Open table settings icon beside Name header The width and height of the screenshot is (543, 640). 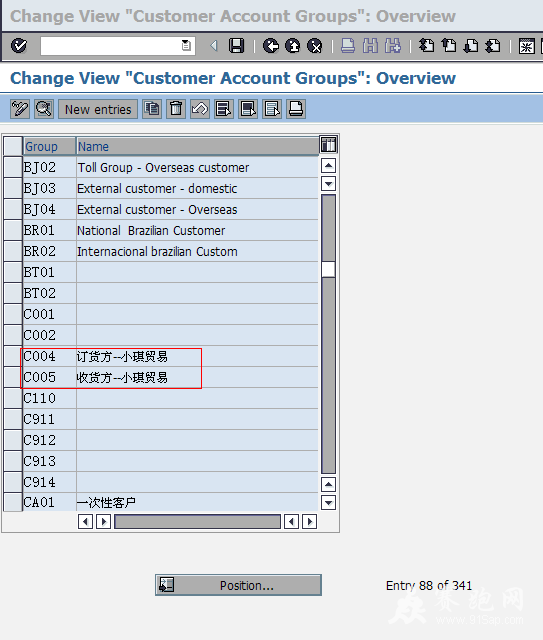point(328,144)
